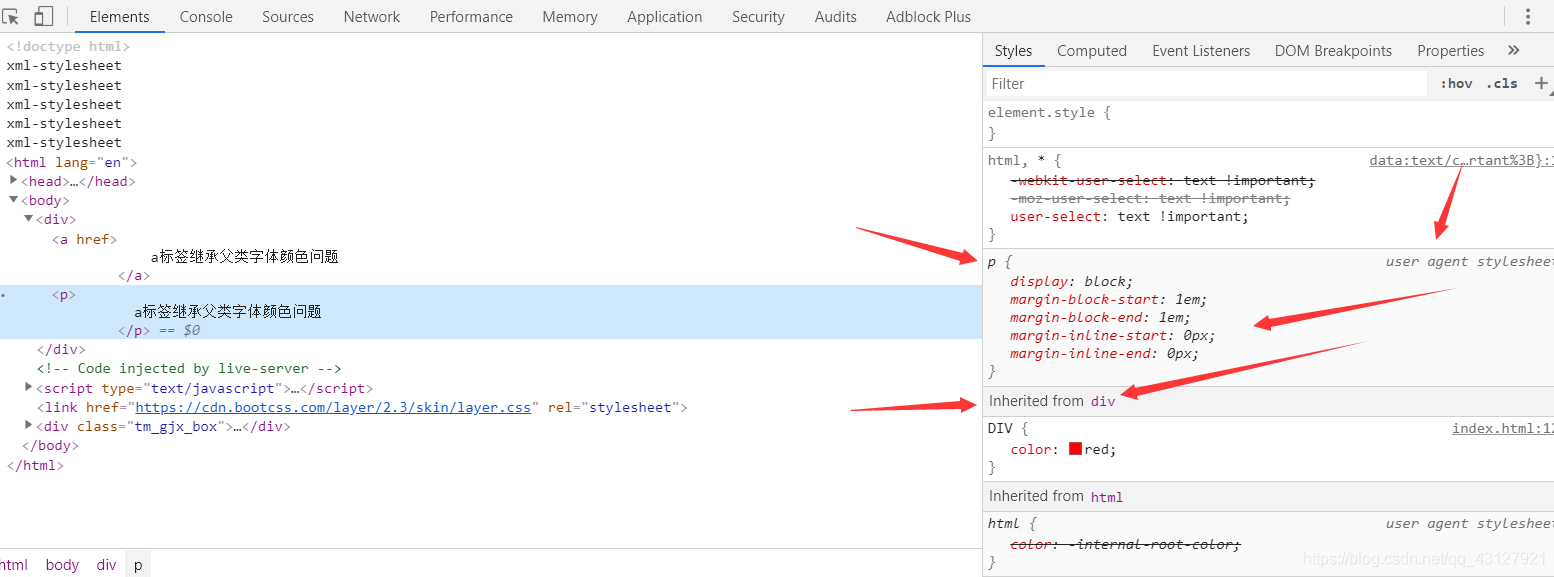
Task: Select the body breadcrumb item
Action: click(x=62, y=564)
